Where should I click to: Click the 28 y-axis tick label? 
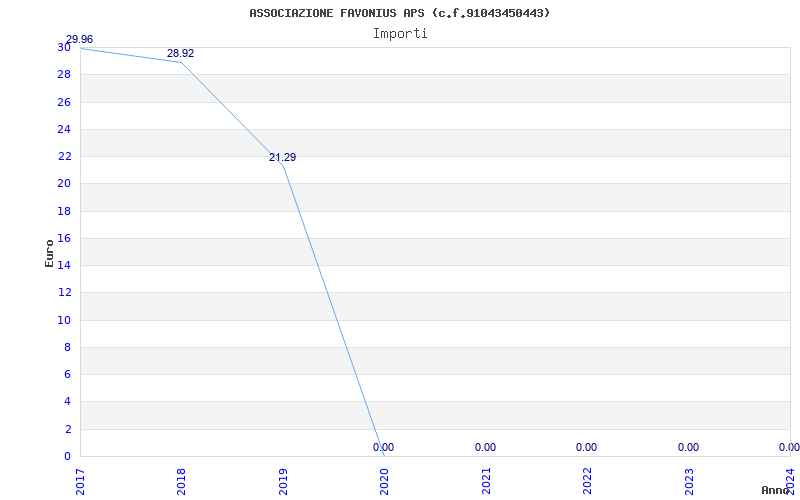[x=64, y=74]
